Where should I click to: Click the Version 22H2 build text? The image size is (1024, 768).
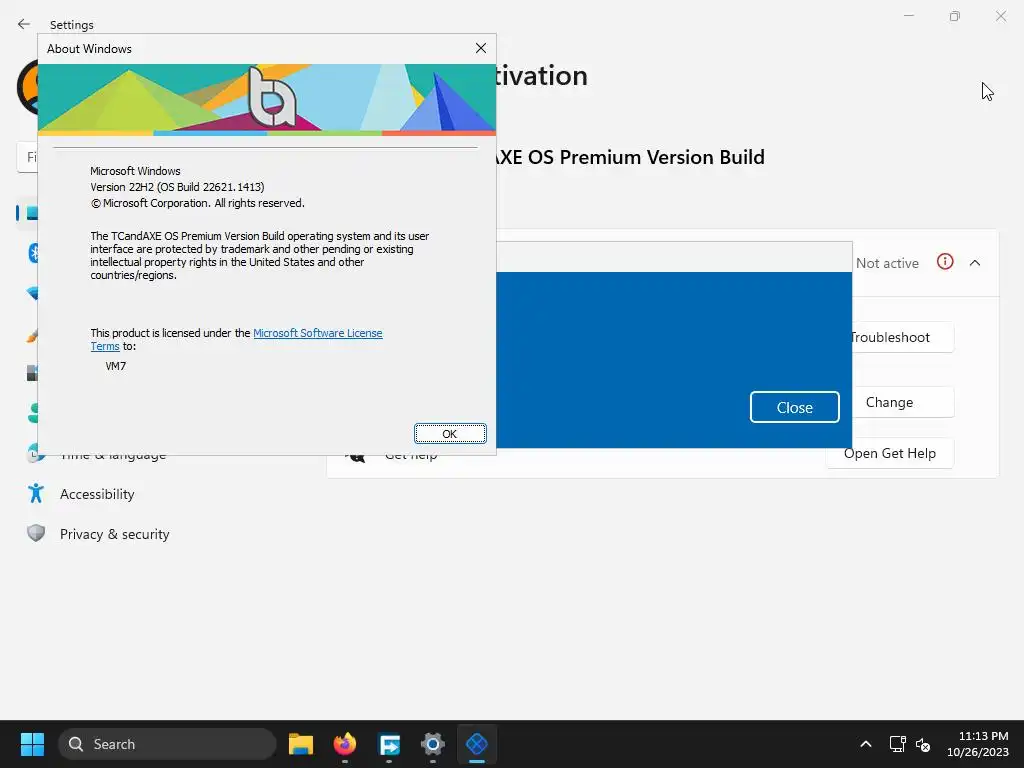(177, 187)
